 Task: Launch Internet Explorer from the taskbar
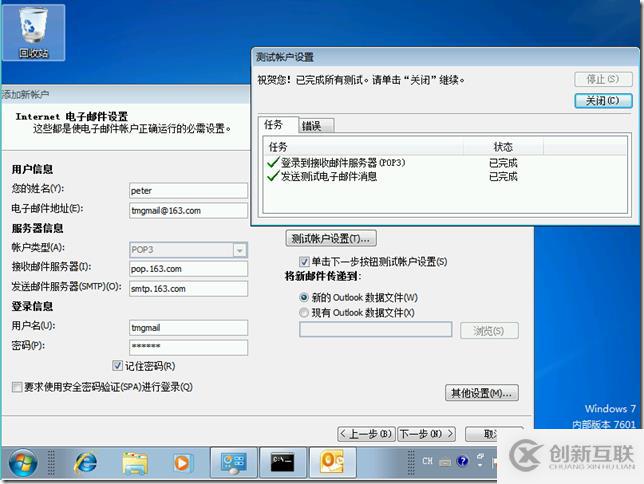click(x=85, y=463)
